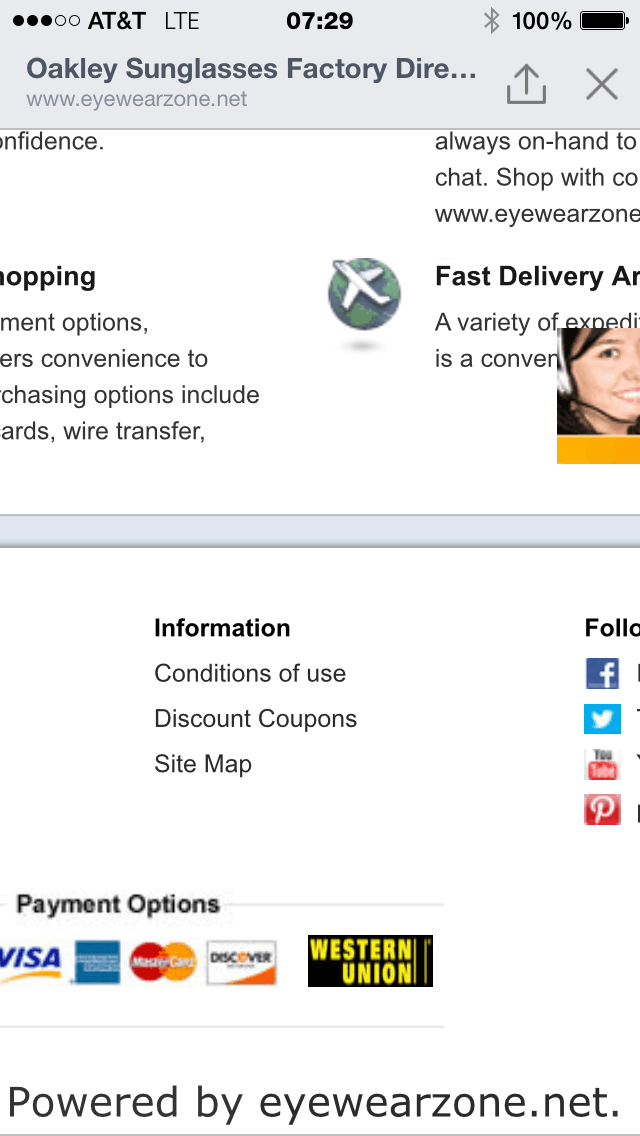Tap the Visa payment logo

(31, 961)
